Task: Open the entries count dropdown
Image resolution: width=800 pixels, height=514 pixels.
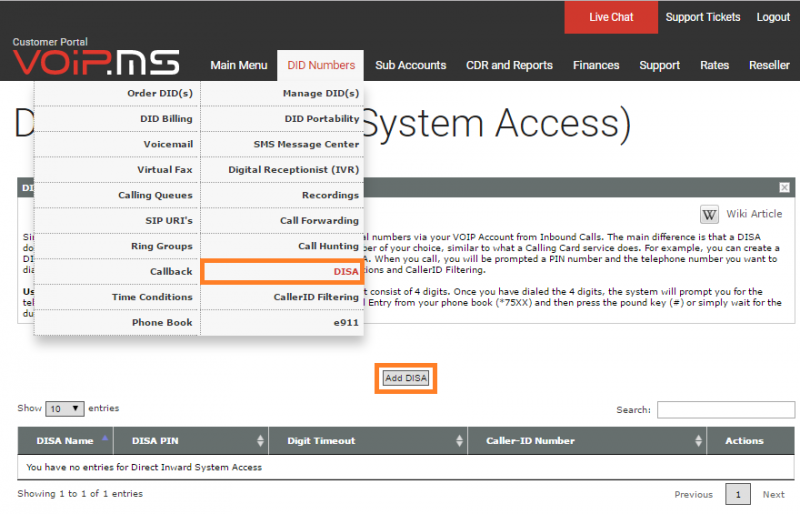Action: 65,408
